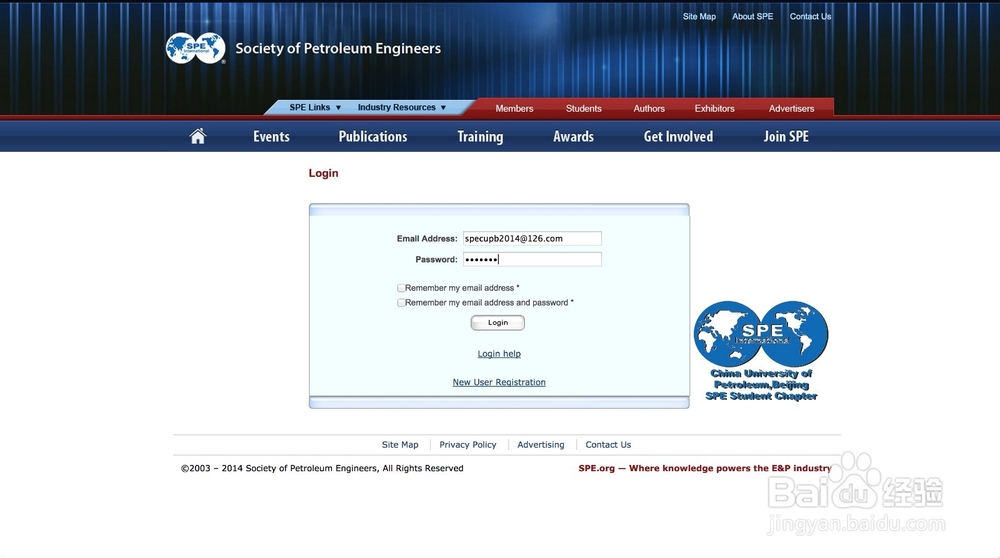Click the home icon in navigation bar

tap(198, 136)
